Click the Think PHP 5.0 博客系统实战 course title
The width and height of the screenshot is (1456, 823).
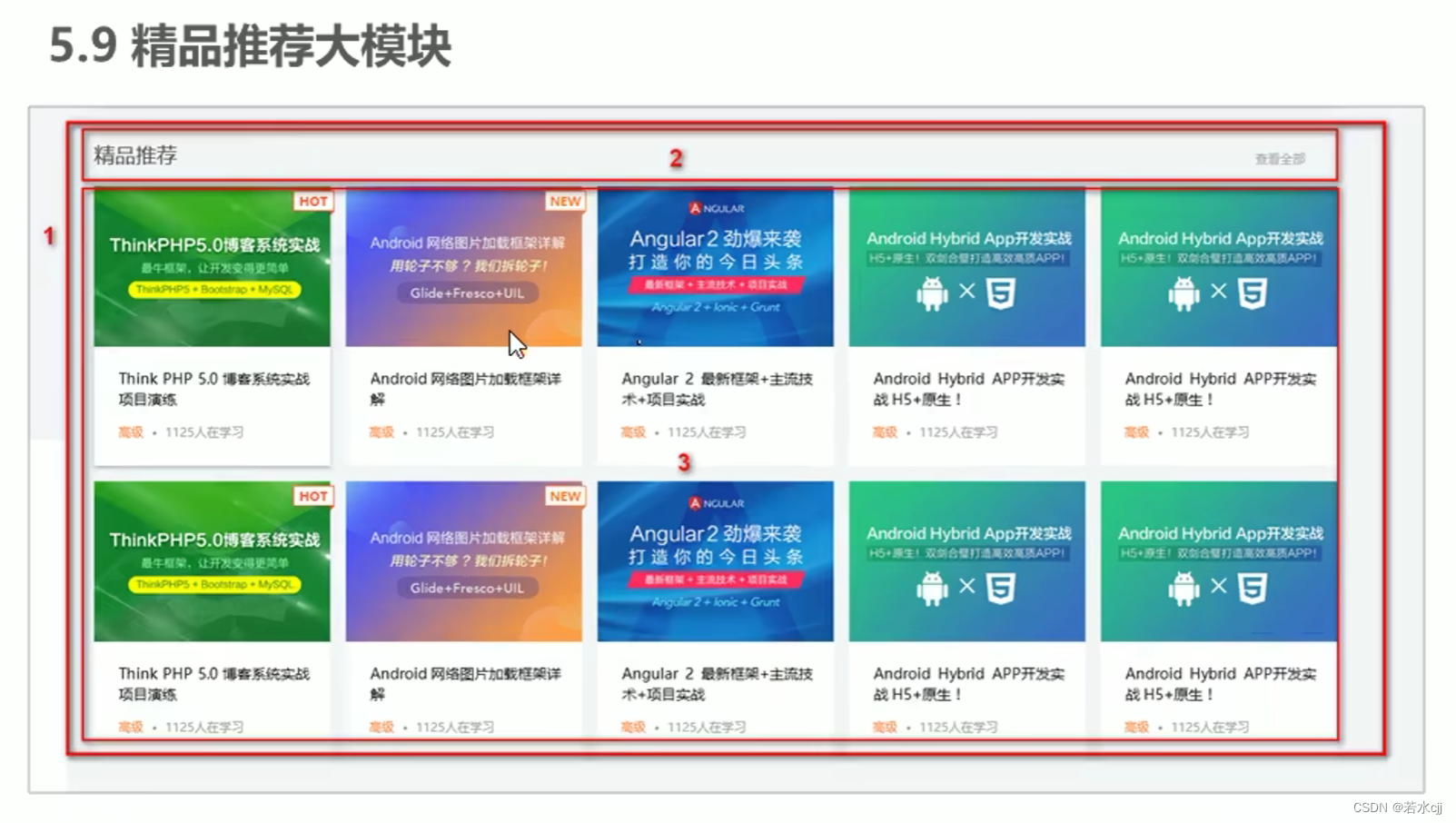(214, 389)
